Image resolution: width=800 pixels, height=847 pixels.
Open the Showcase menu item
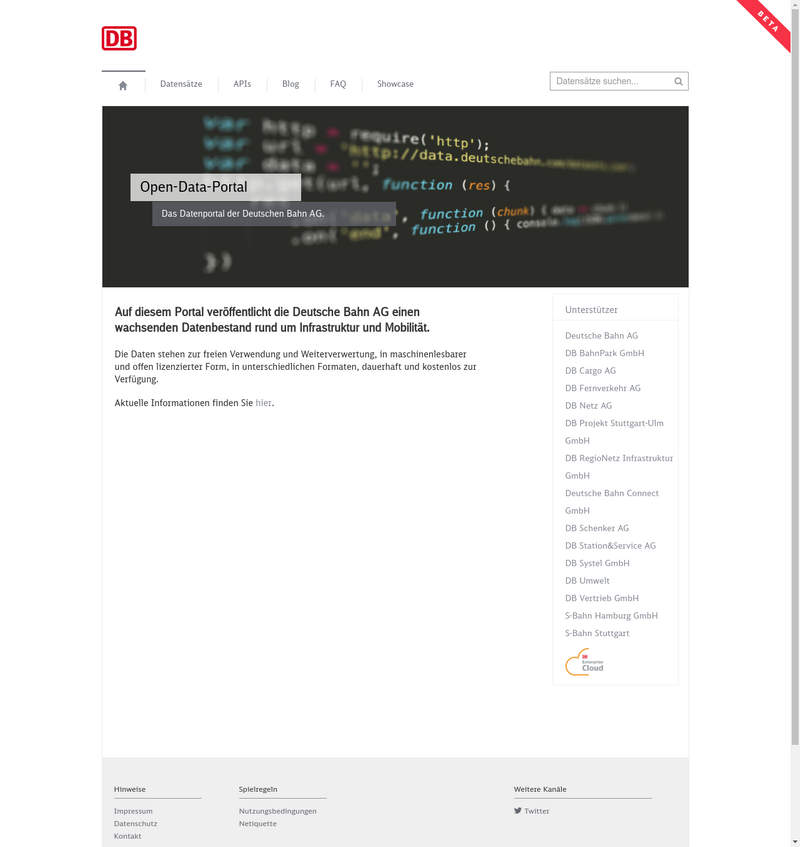click(x=395, y=84)
